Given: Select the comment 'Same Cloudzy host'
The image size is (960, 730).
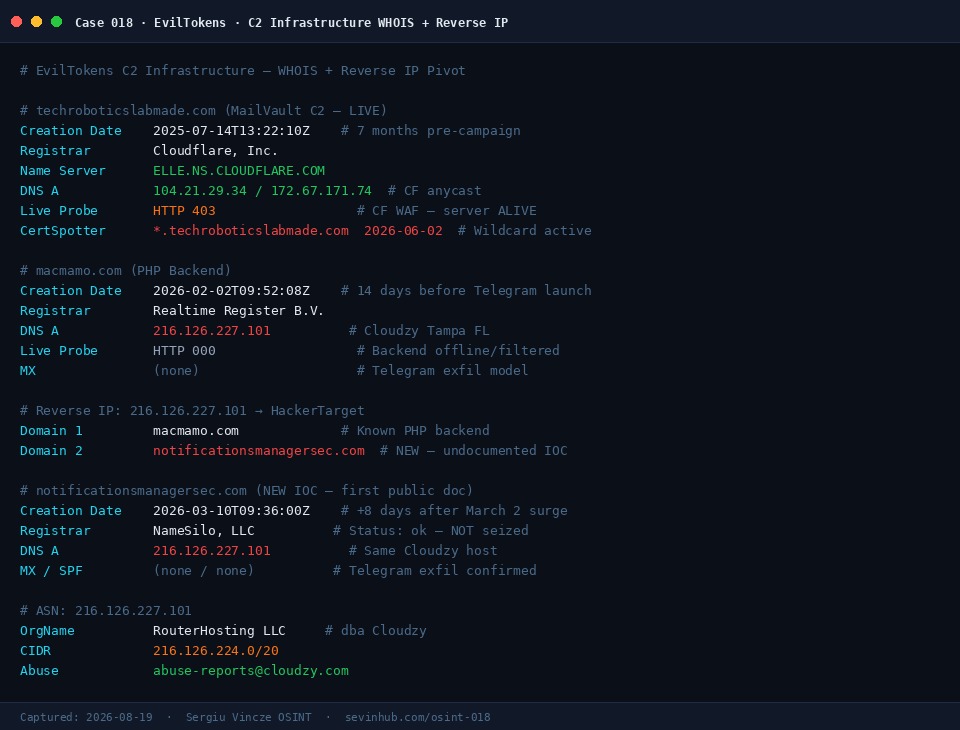Looking at the screenshot, I should [430, 551].
